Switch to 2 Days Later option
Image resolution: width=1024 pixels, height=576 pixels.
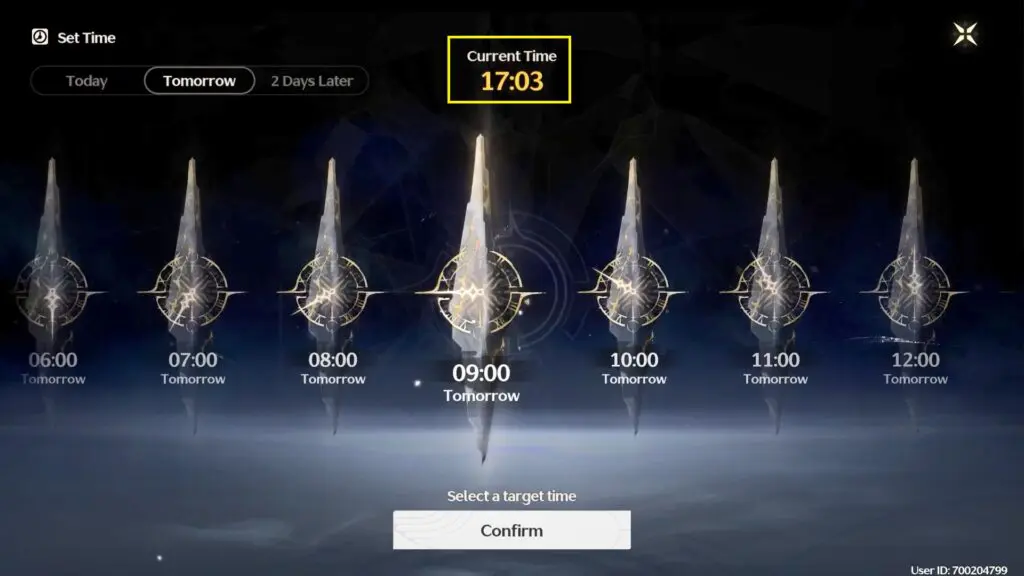tap(312, 81)
